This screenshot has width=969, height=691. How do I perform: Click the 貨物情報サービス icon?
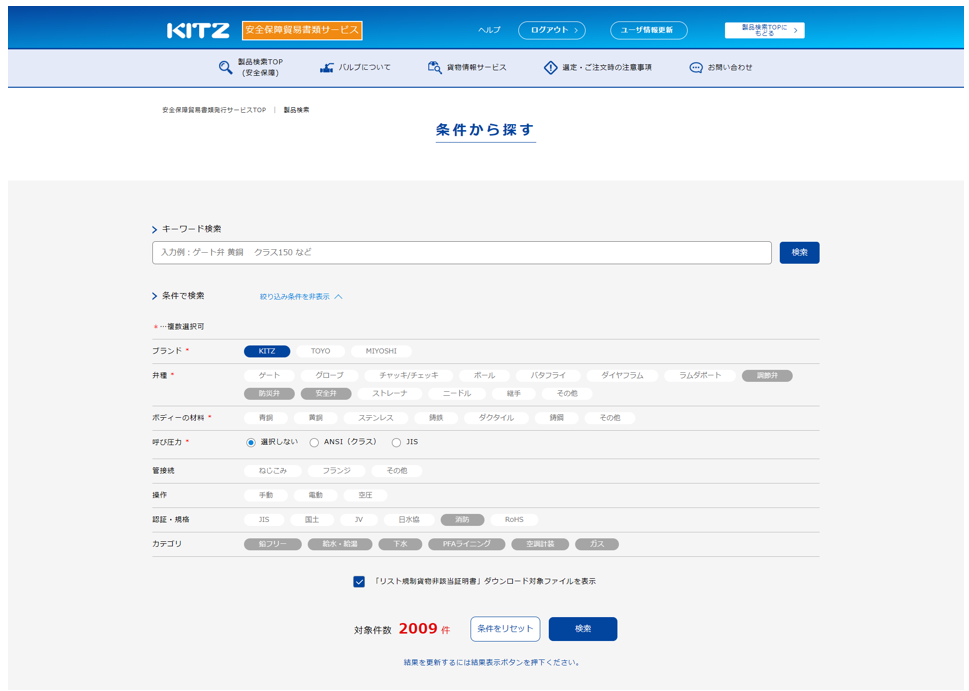(434, 68)
